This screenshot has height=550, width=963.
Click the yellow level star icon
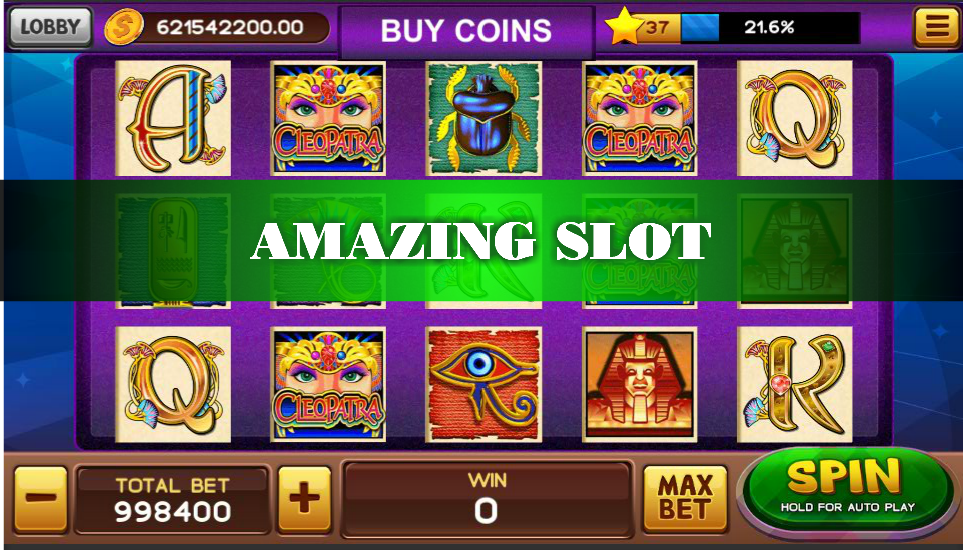point(623,26)
